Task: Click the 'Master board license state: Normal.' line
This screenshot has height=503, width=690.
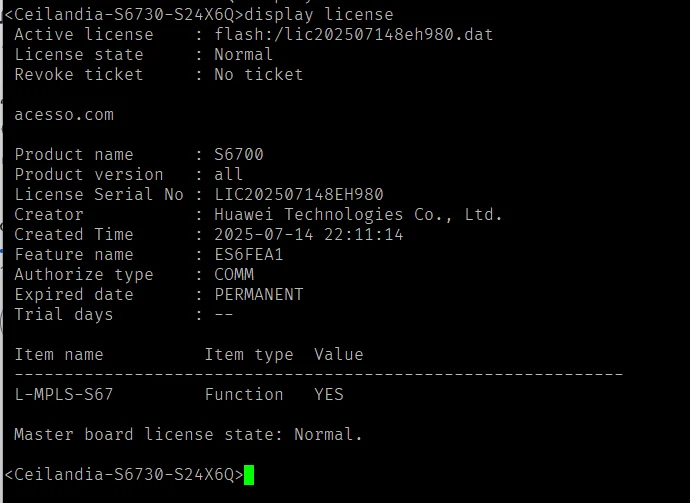Action: coord(188,434)
